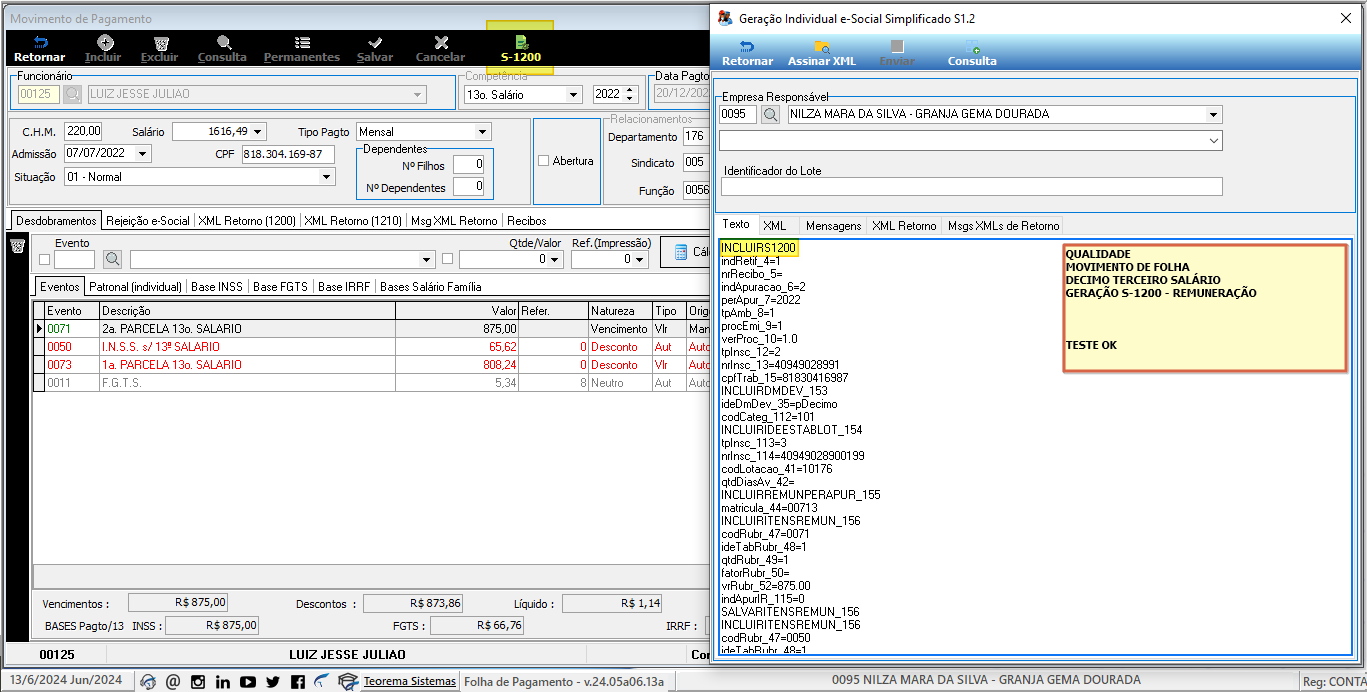Open the XML Retorno (1200) tab
Image resolution: width=1367 pixels, height=692 pixels.
click(246, 221)
